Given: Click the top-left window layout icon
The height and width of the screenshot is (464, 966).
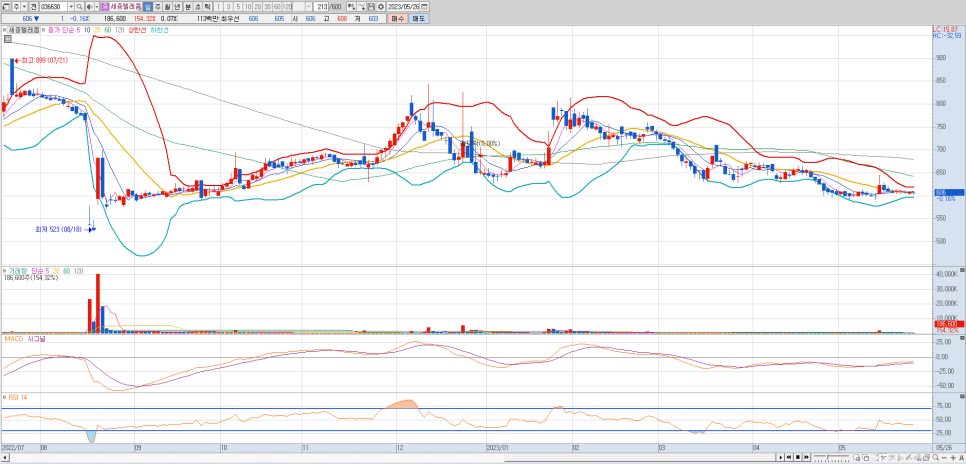Looking at the screenshot, I should tap(5, 6).
